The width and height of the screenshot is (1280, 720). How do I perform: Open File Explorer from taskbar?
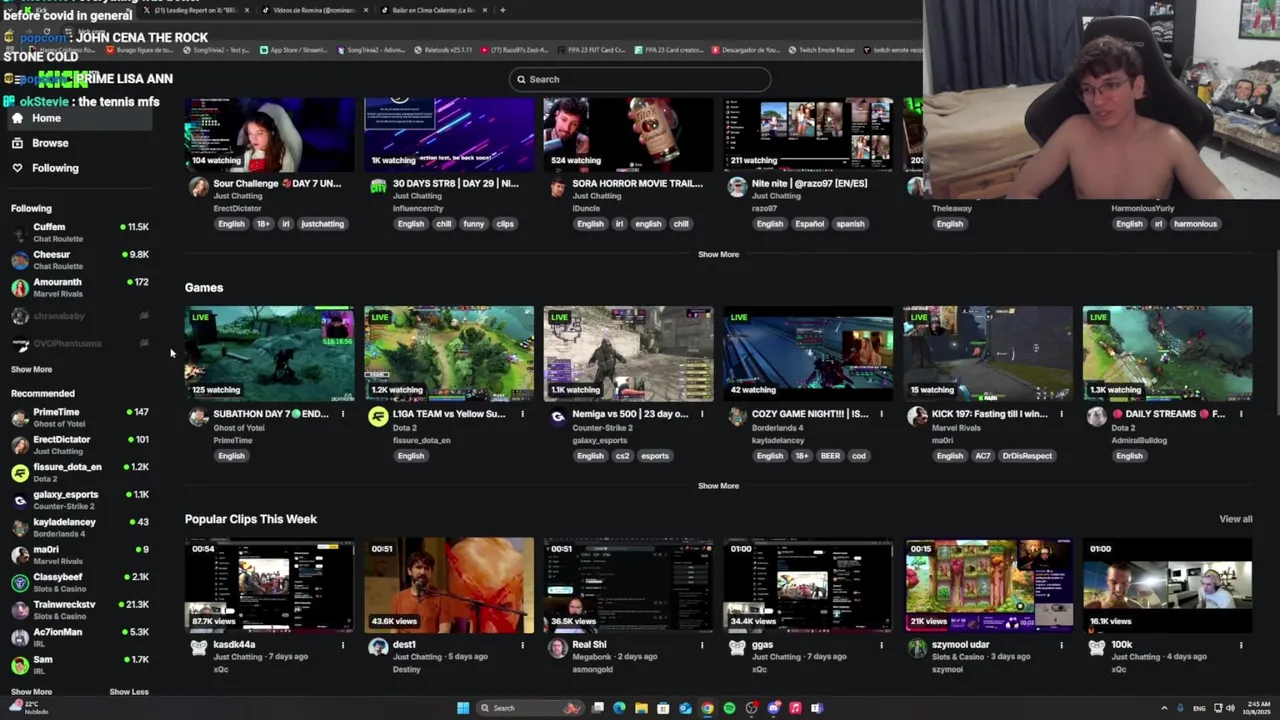pos(641,708)
